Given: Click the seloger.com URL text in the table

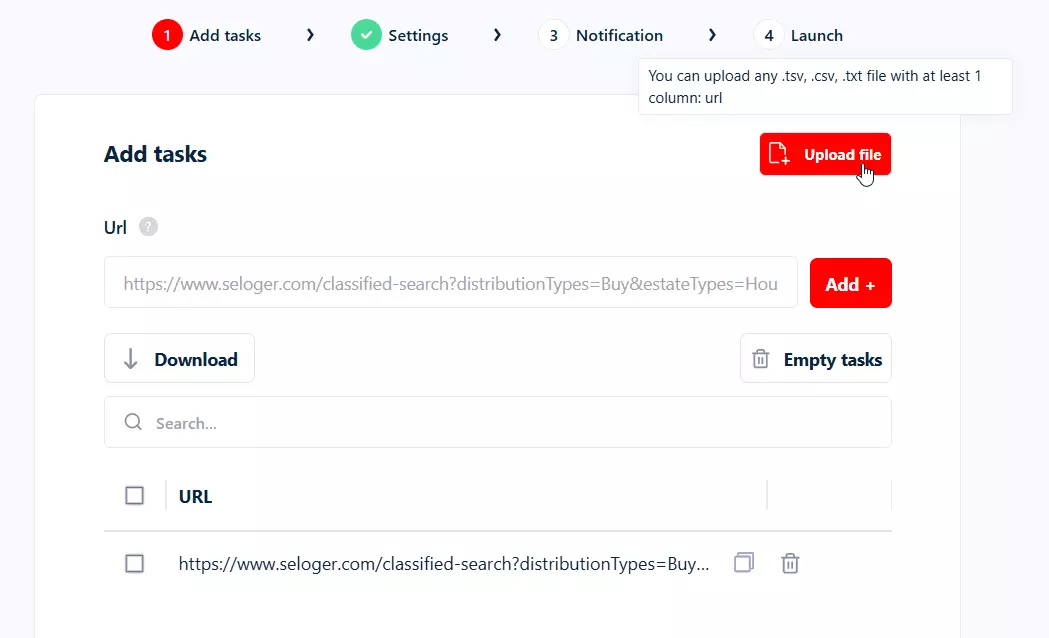Looking at the screenshot, I should [444, 564].
